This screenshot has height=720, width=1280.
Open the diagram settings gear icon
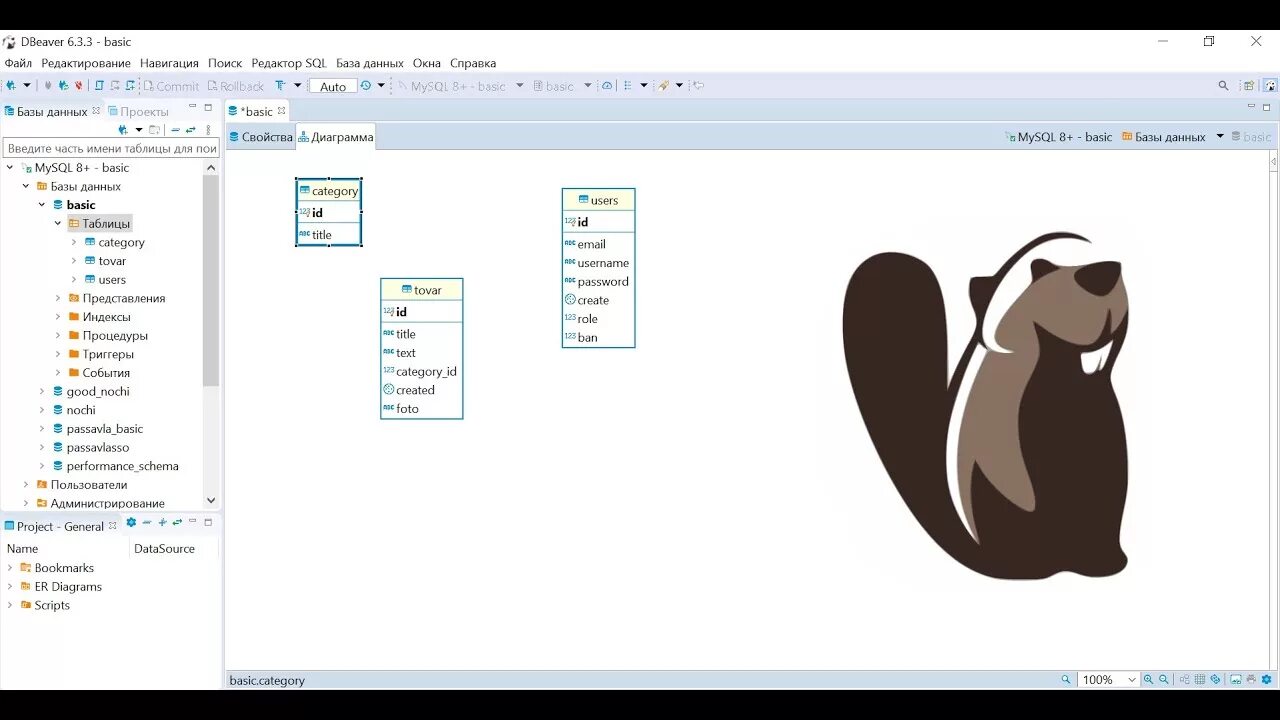[x=1266, y=679]
